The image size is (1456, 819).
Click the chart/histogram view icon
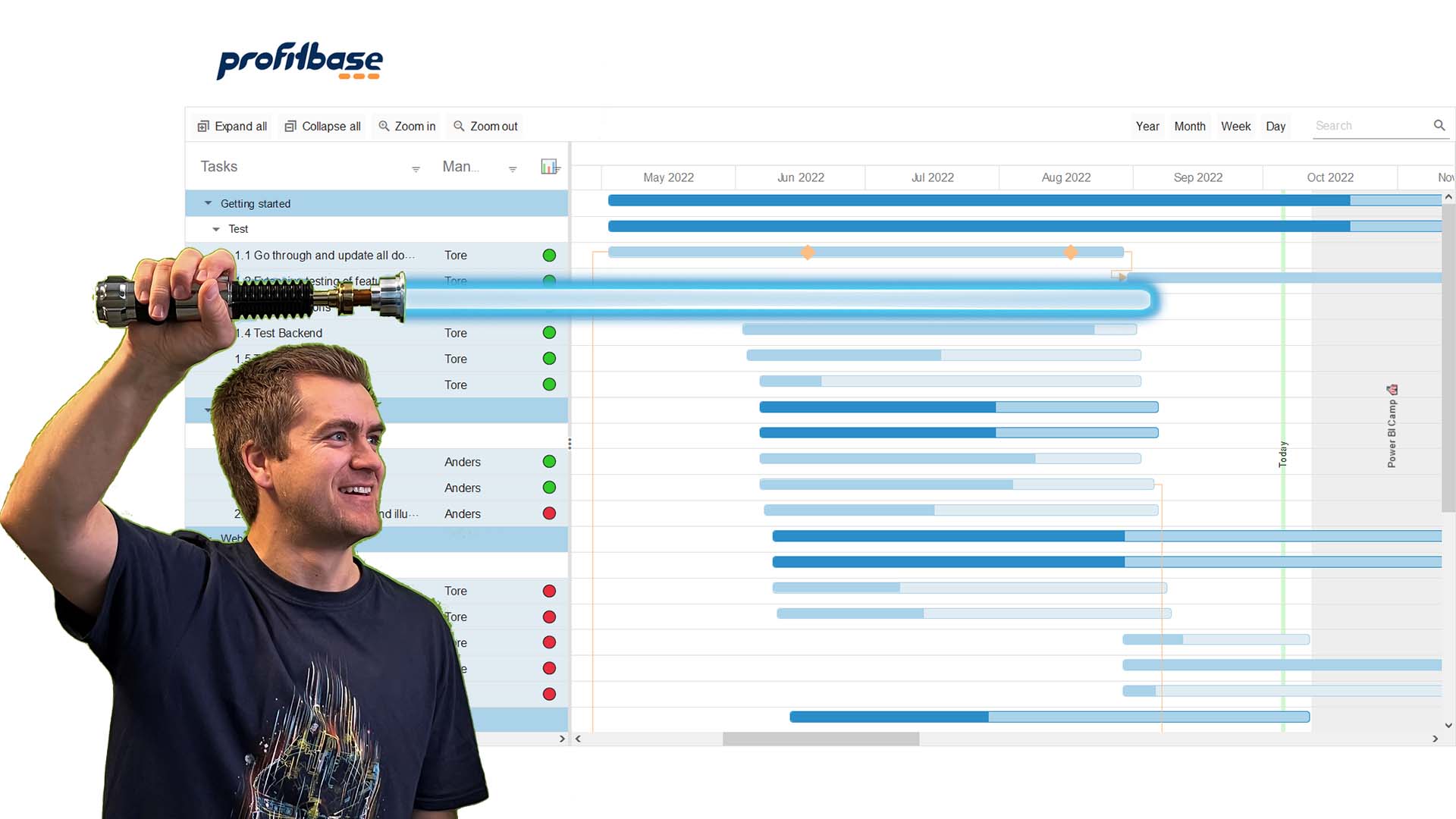point(549,166)
